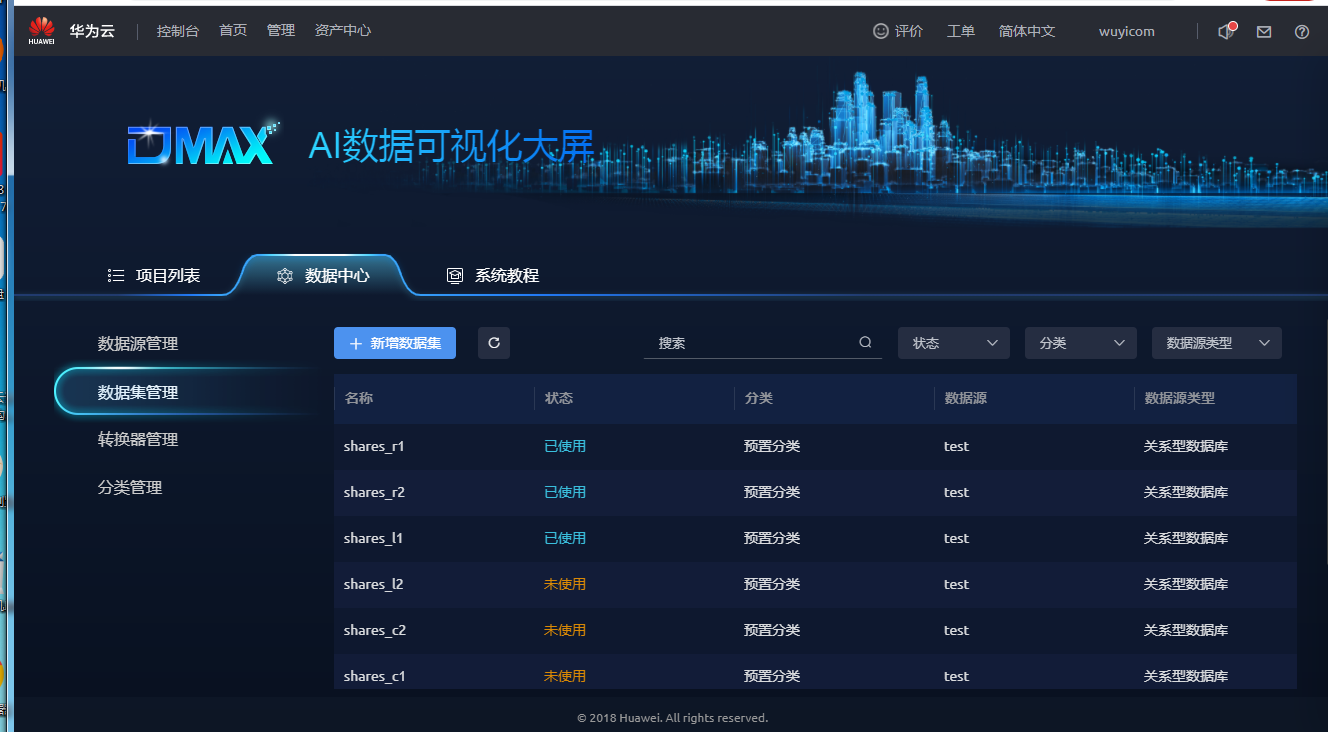
Task: Click the refresh dataset list icon
Action: click(494, 343)
